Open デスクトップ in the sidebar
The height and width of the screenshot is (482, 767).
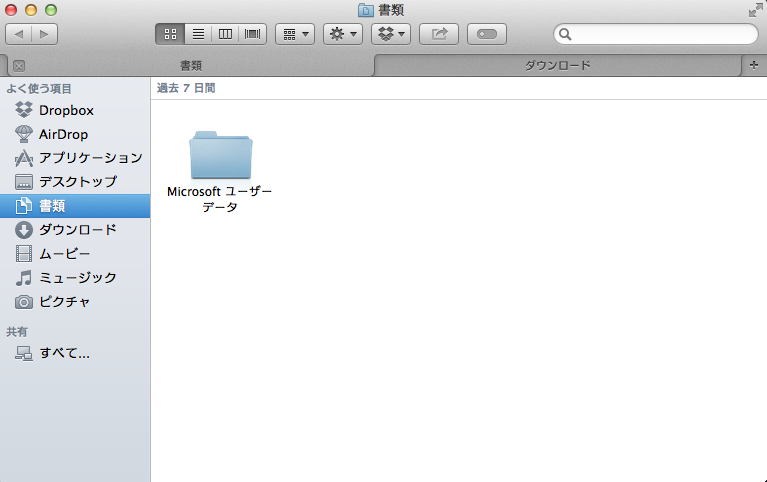click(x=75, y=182)
